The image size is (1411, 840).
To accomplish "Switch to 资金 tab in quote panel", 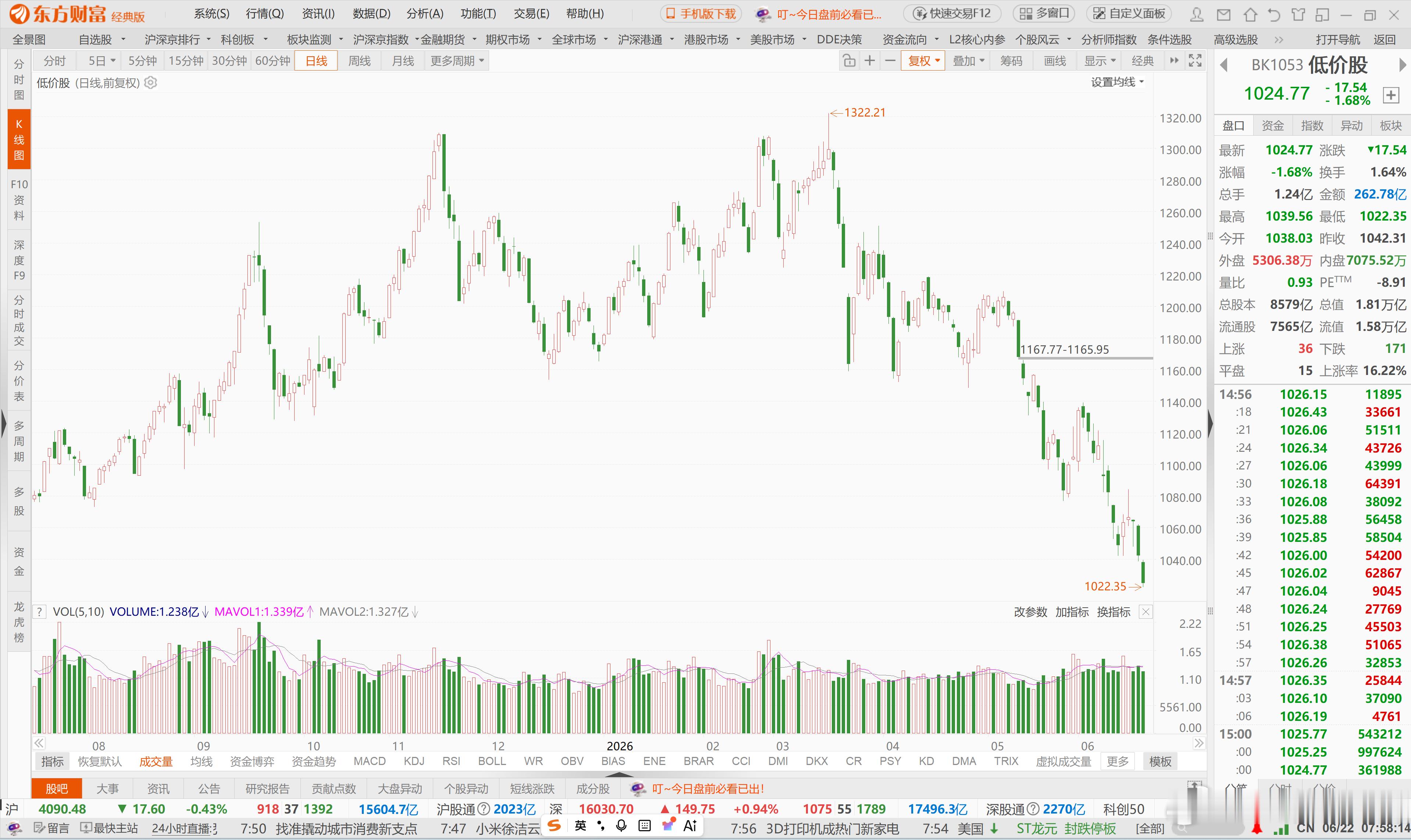I will (1273, 126).
